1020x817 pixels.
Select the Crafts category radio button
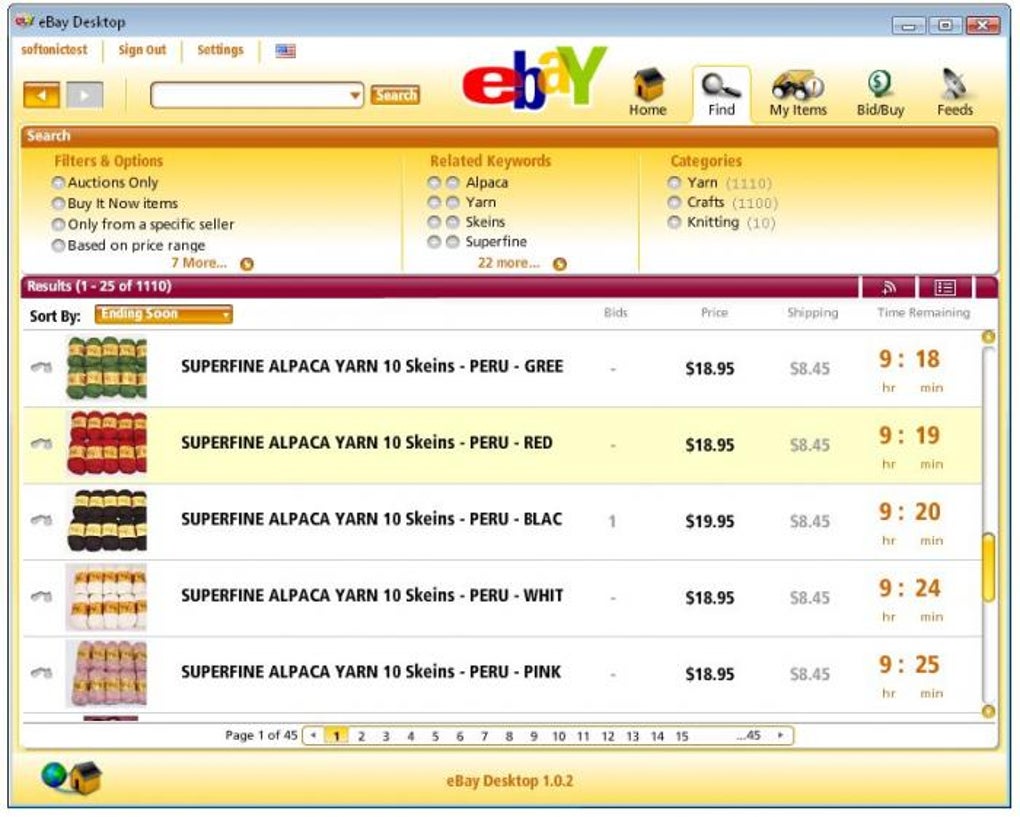pos(675,202)
